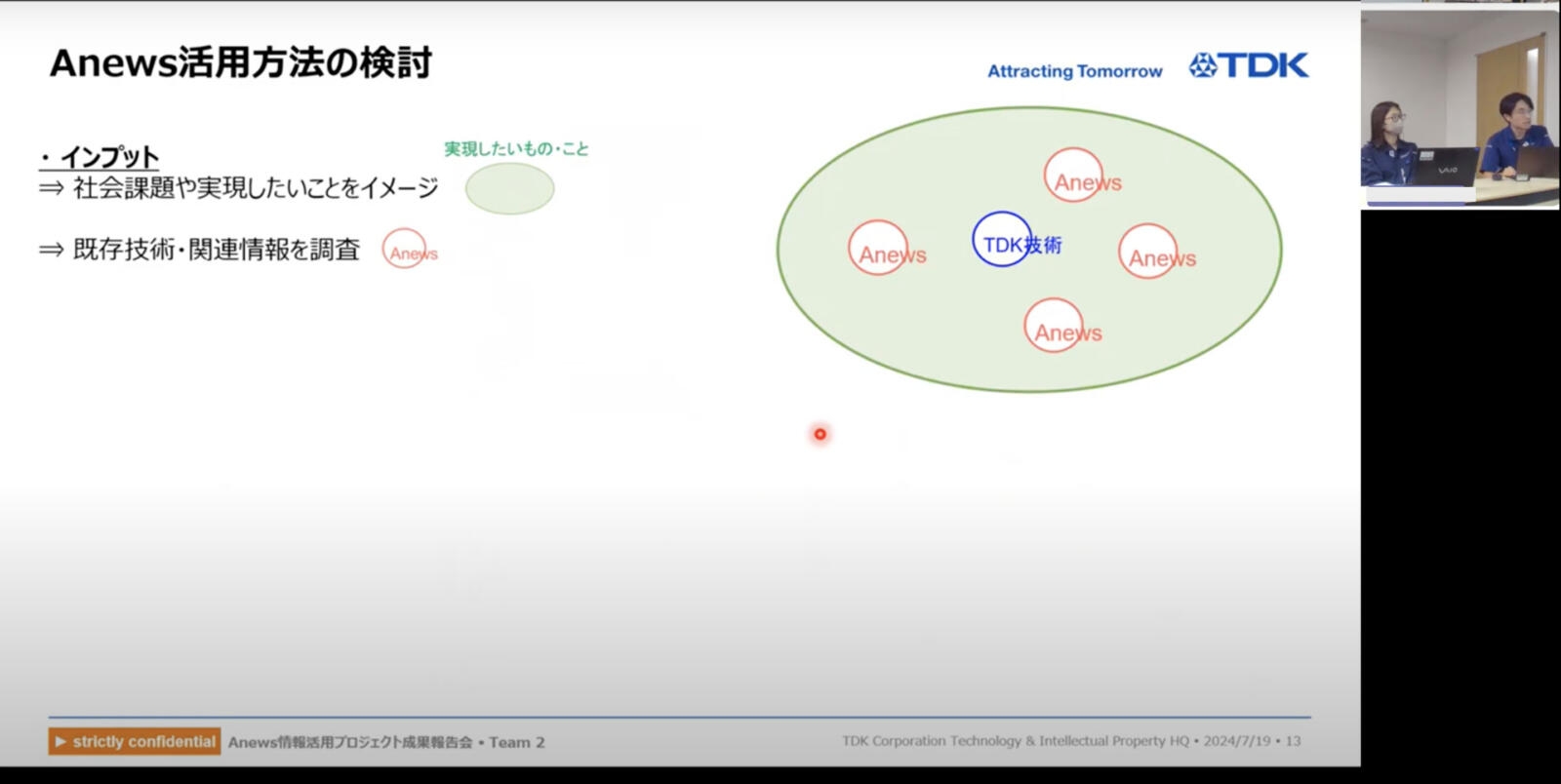Click the TDK logo
1561x784 pixels.
pos(1249,65)
